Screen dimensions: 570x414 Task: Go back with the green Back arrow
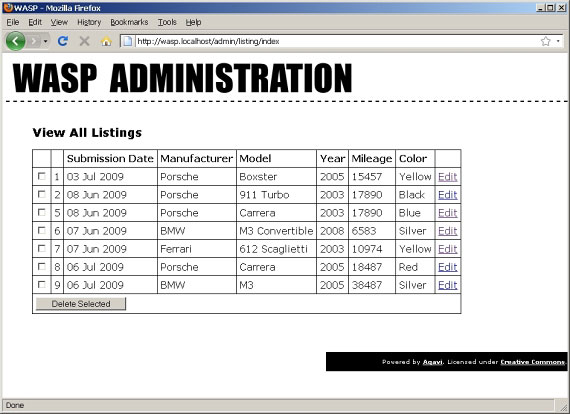pyautogui.click(x=15, y=41)
